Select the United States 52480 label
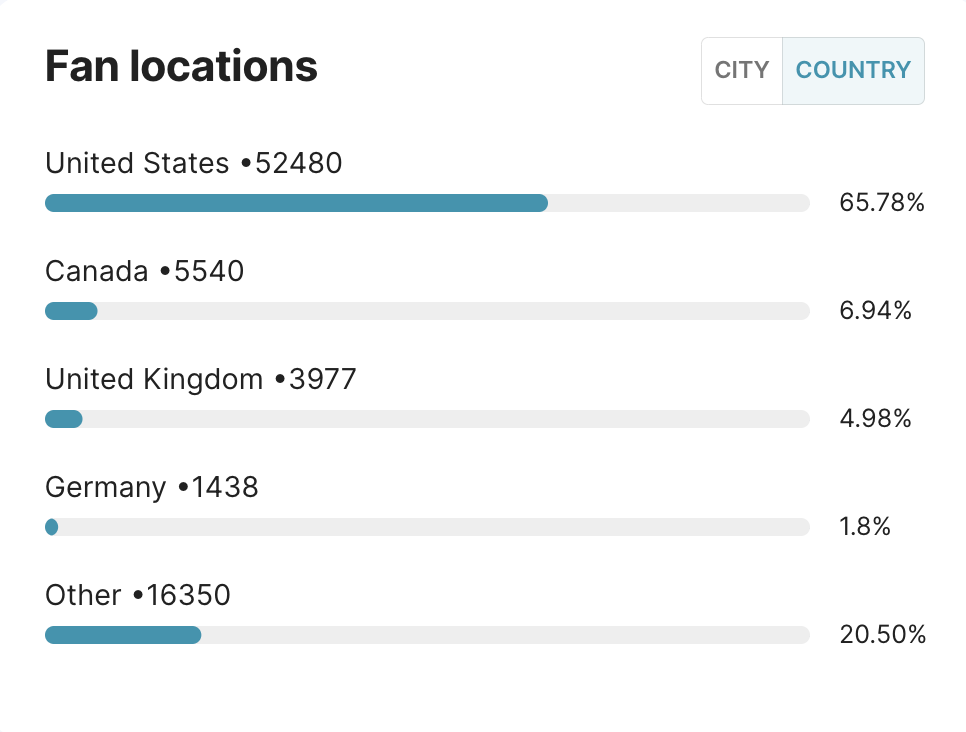The image size is (966, 732). pos(194,163)
